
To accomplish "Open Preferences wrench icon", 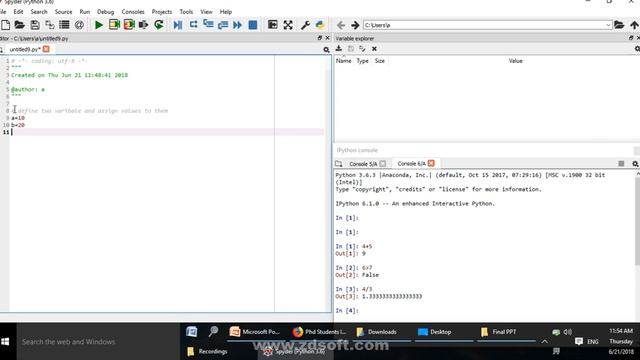I will tap(305, 25).
